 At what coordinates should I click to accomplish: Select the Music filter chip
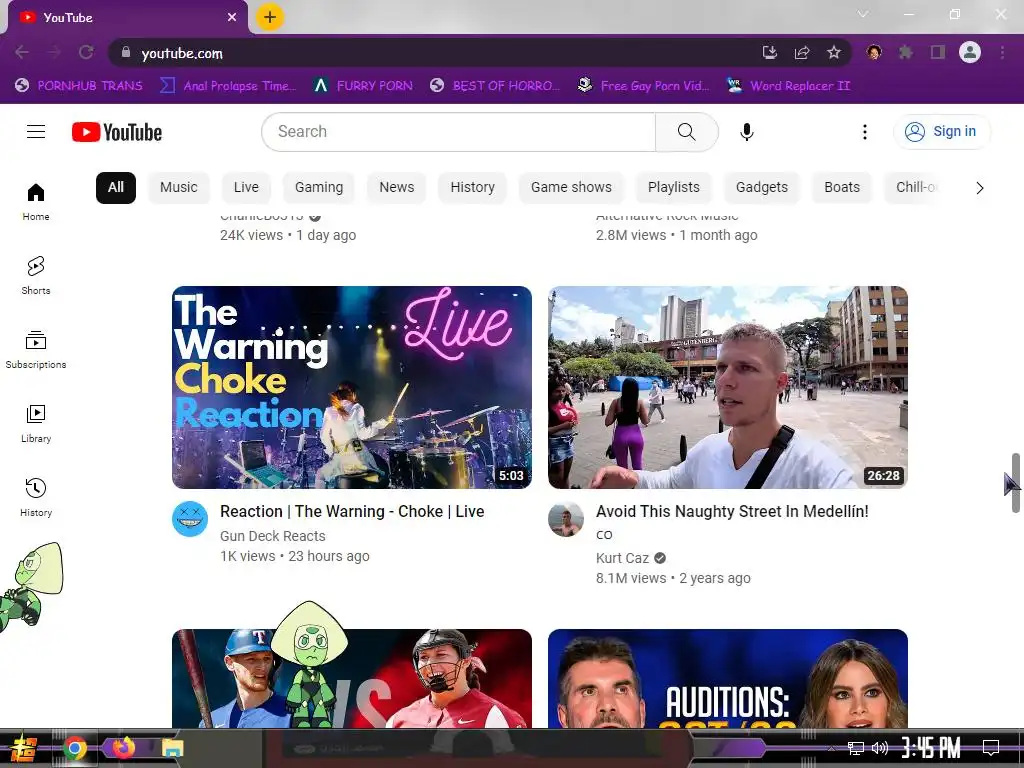pyautogui.click(x=178, y=187)
